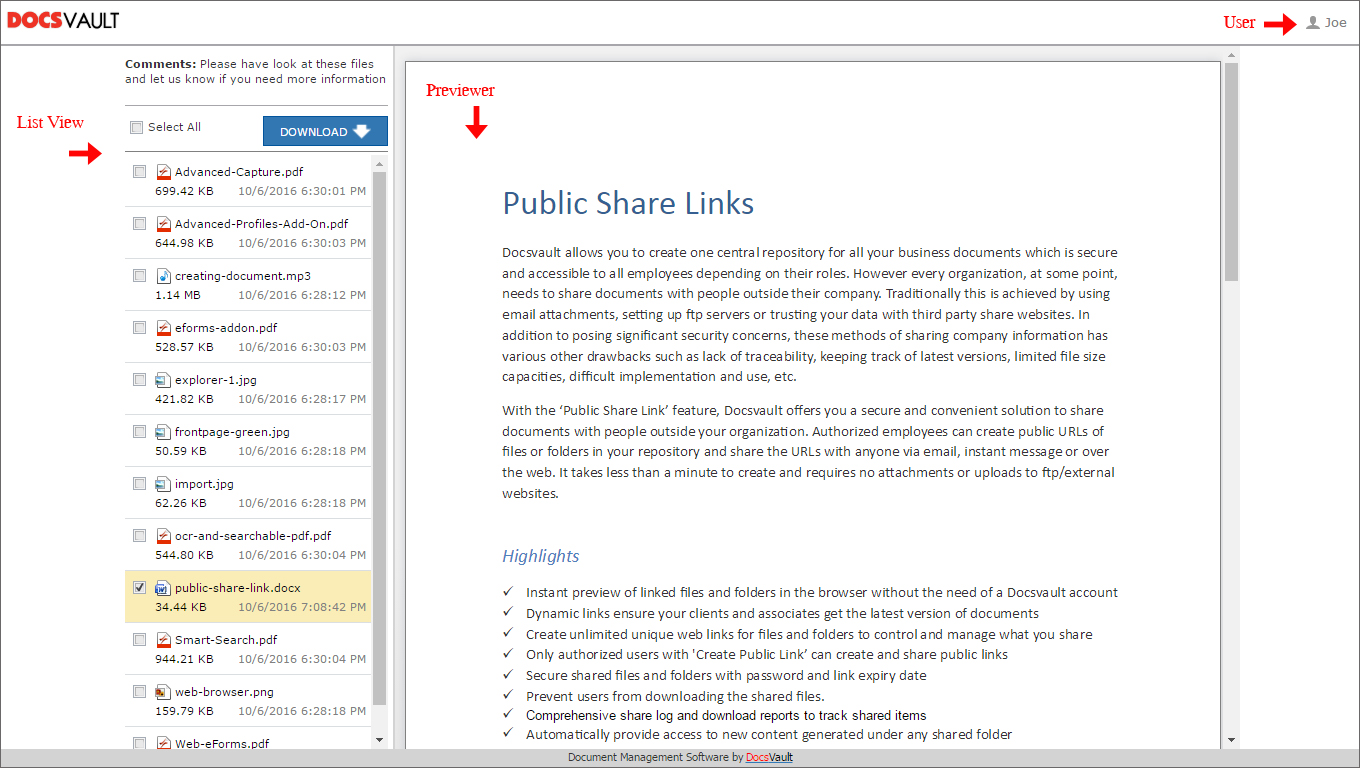
Task: Click the image icon next to explorer-1.jpg
Action: [x=164, y=380]
